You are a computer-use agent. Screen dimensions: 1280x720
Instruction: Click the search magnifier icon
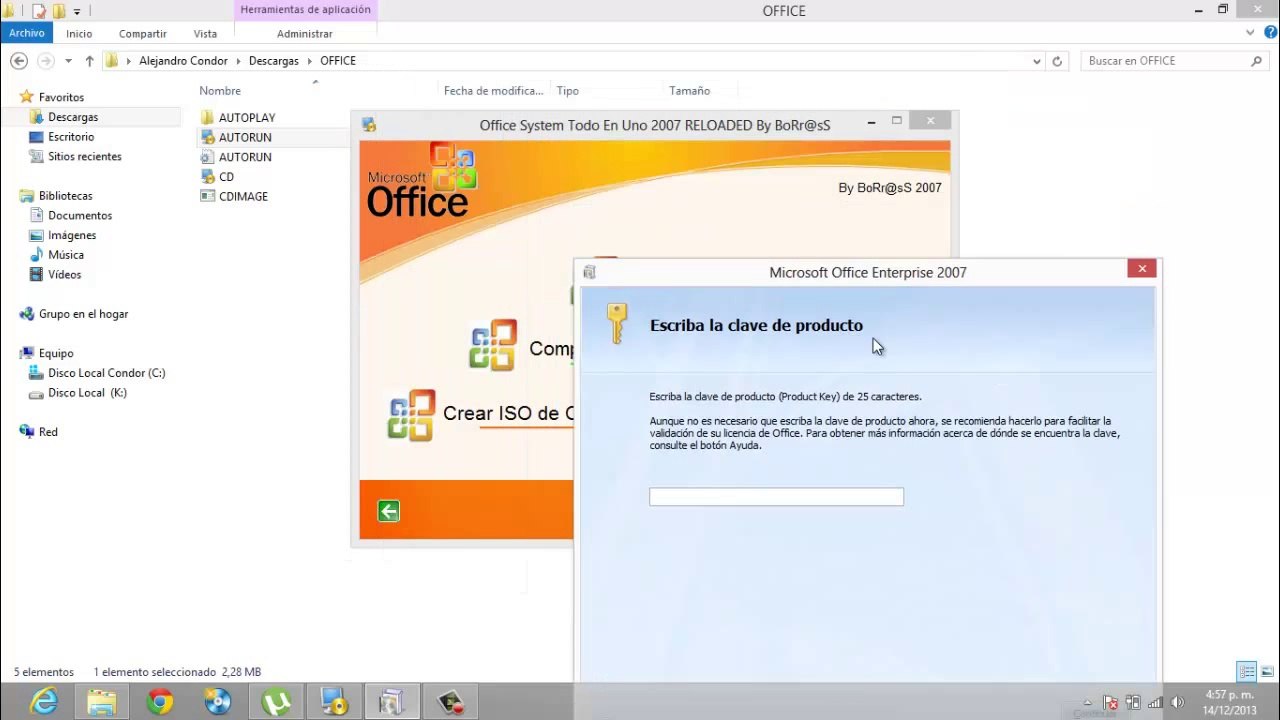(1257, 61)
